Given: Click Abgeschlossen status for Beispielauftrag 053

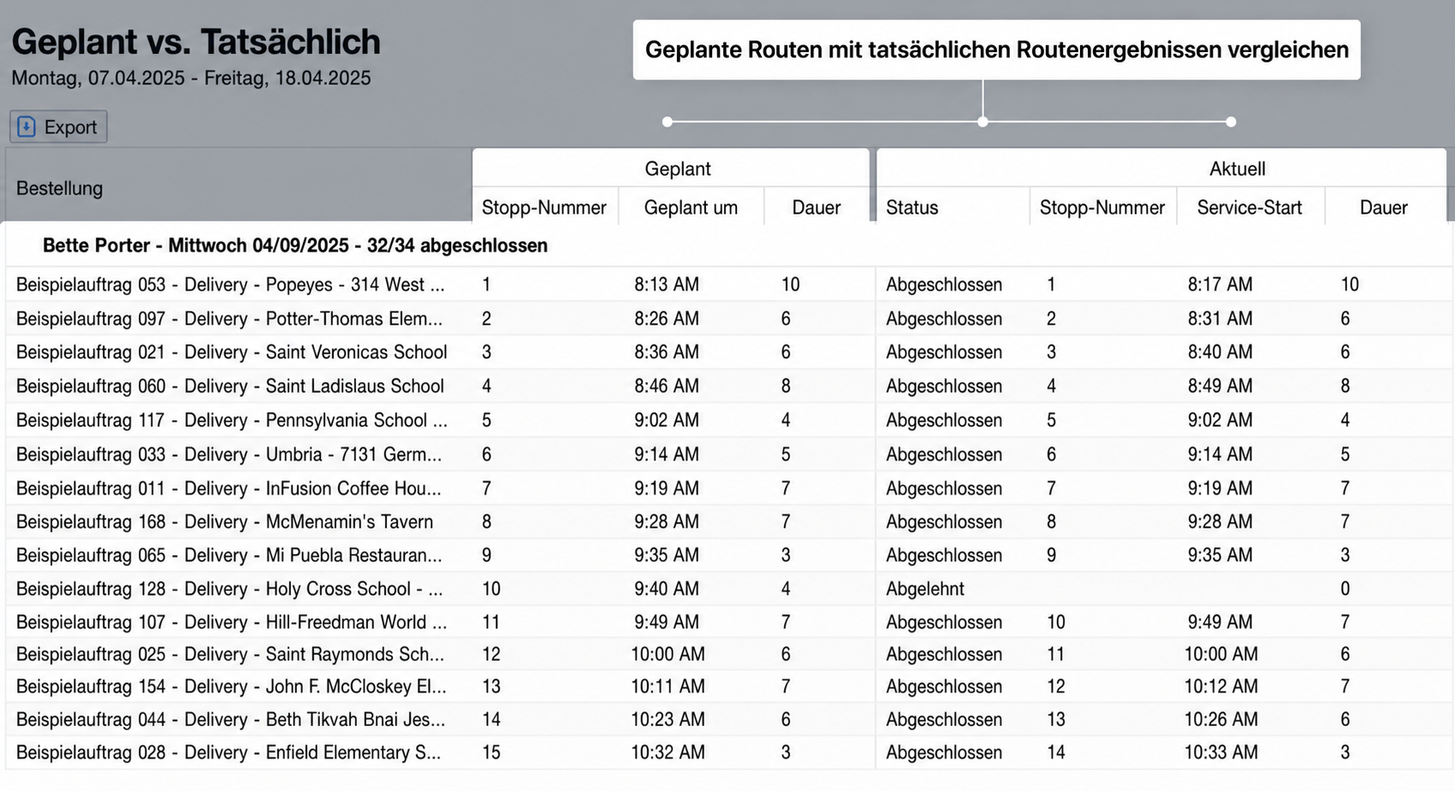Looking at the screenshot, I should pyautogui.click(x=944, y=285).
